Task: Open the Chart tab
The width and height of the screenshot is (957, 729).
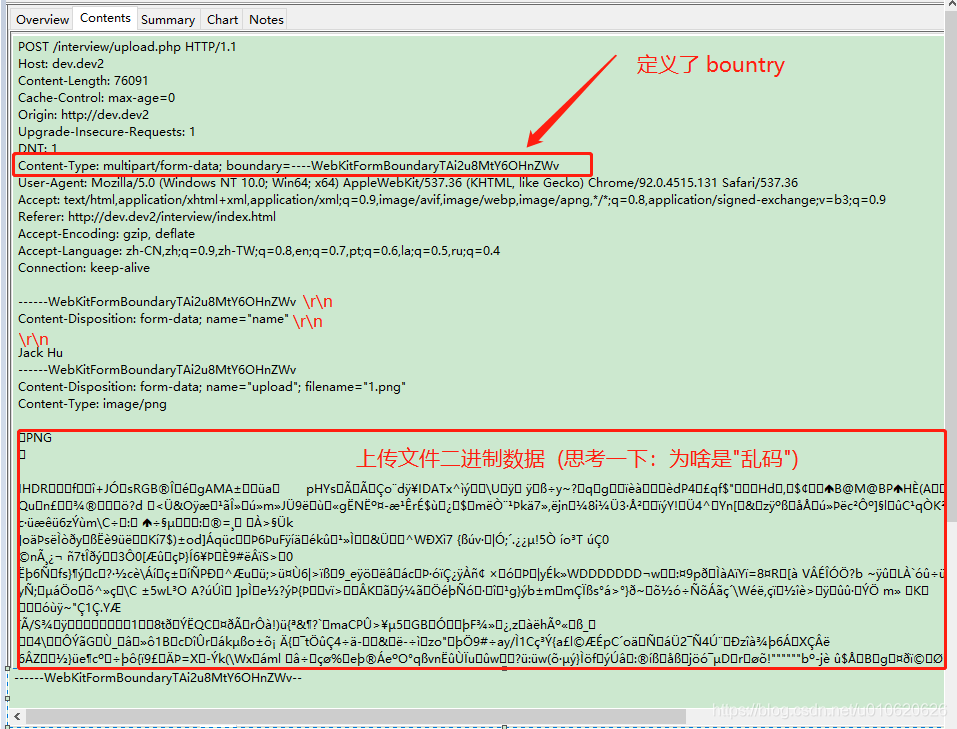Action: [222, 20]
